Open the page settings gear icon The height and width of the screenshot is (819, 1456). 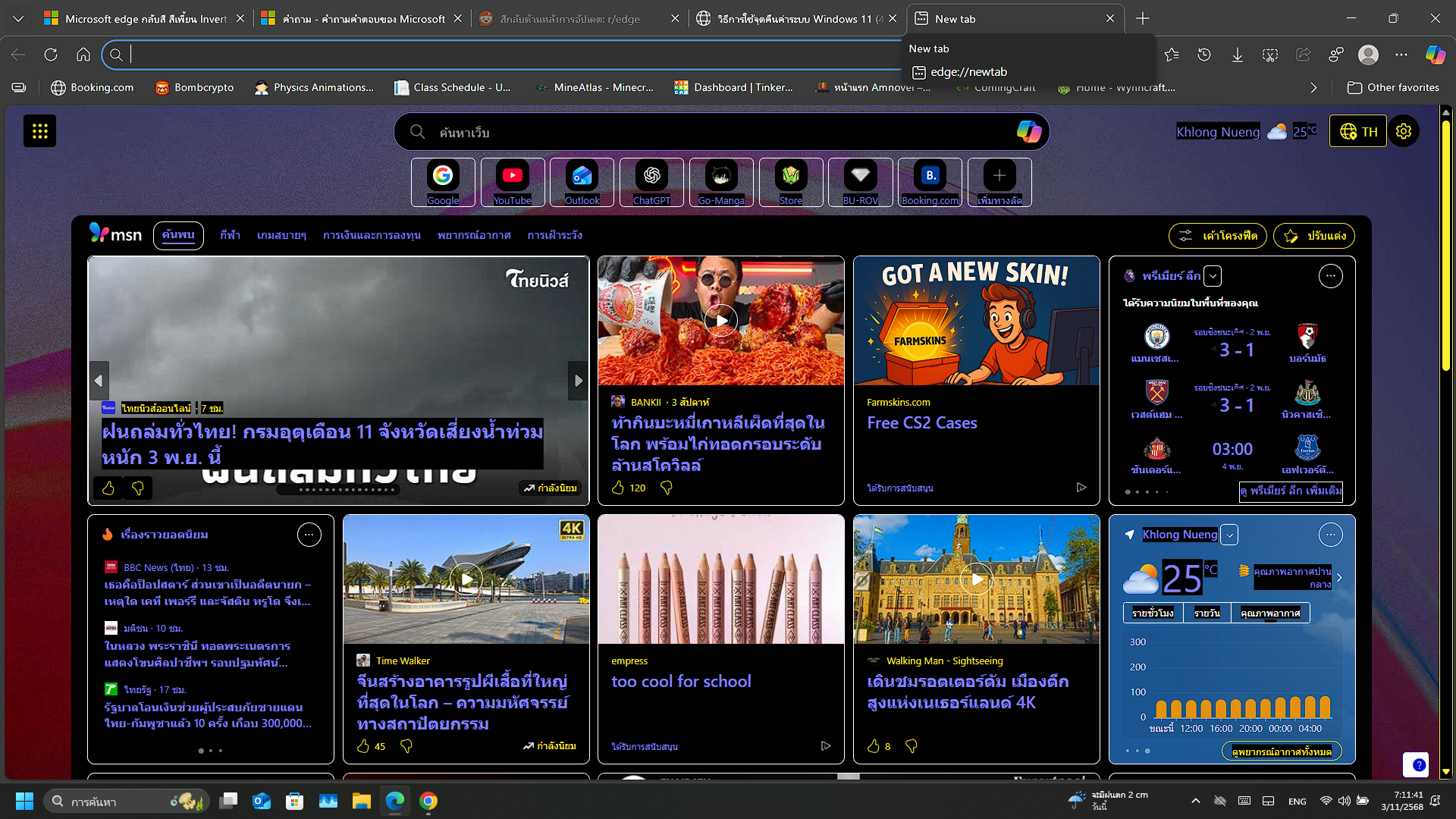[1404, 131]
